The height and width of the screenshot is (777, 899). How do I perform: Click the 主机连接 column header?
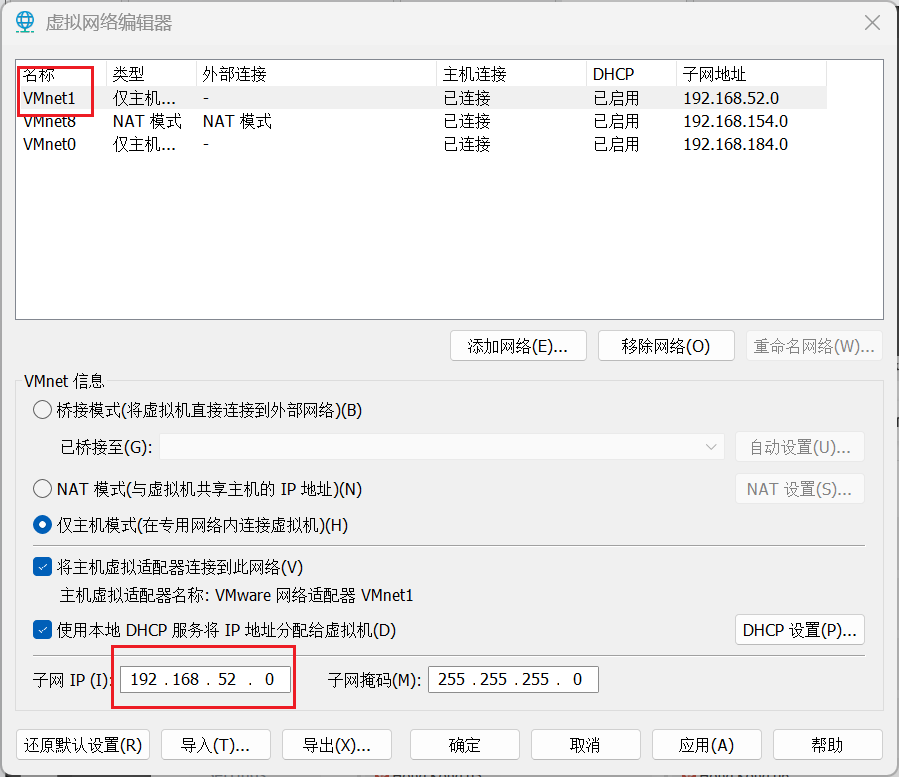[511, 74]
